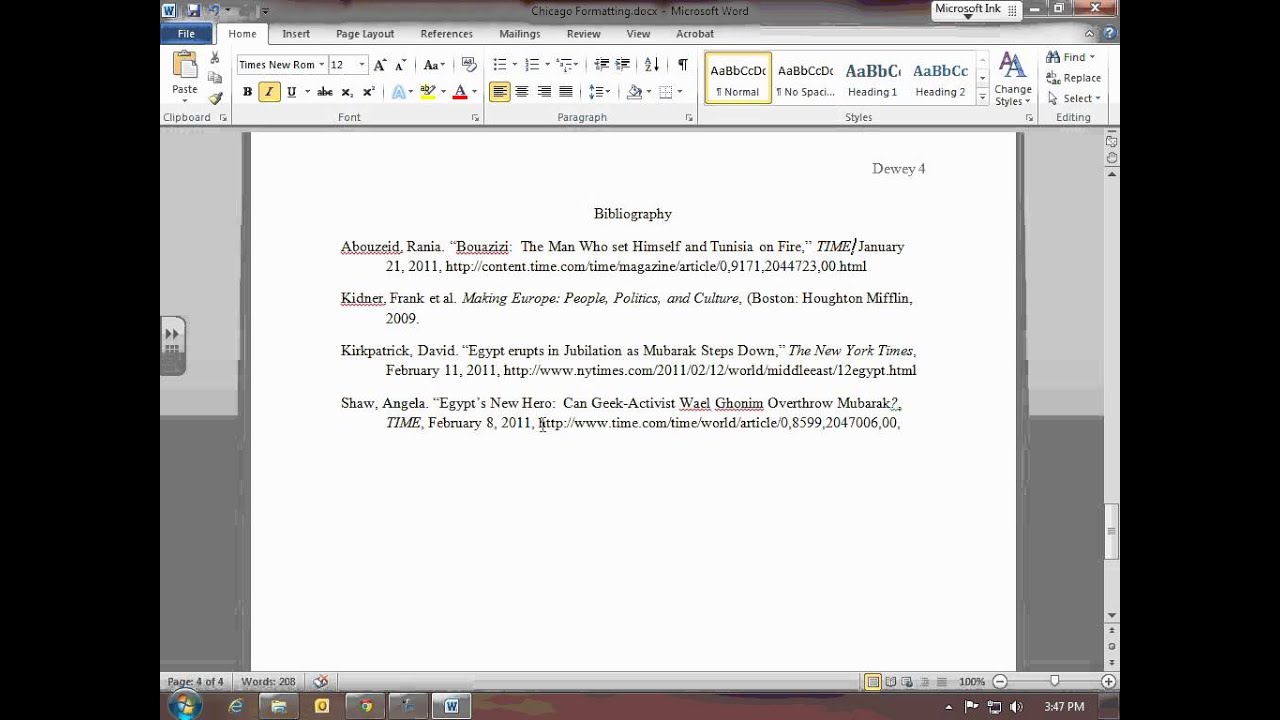The width and height of the screenshot is (1280, 720).
Task: Increase paragraph indent
Action: coord(624,65)
